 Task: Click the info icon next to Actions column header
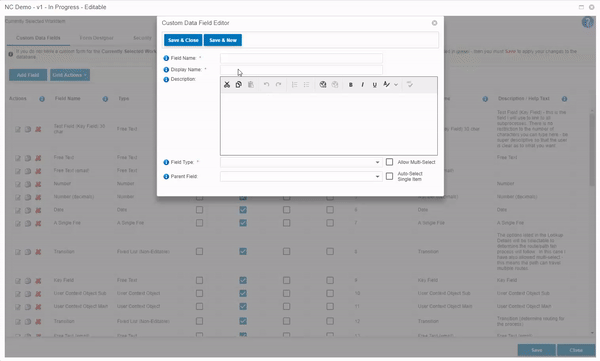tap(42, 99)
